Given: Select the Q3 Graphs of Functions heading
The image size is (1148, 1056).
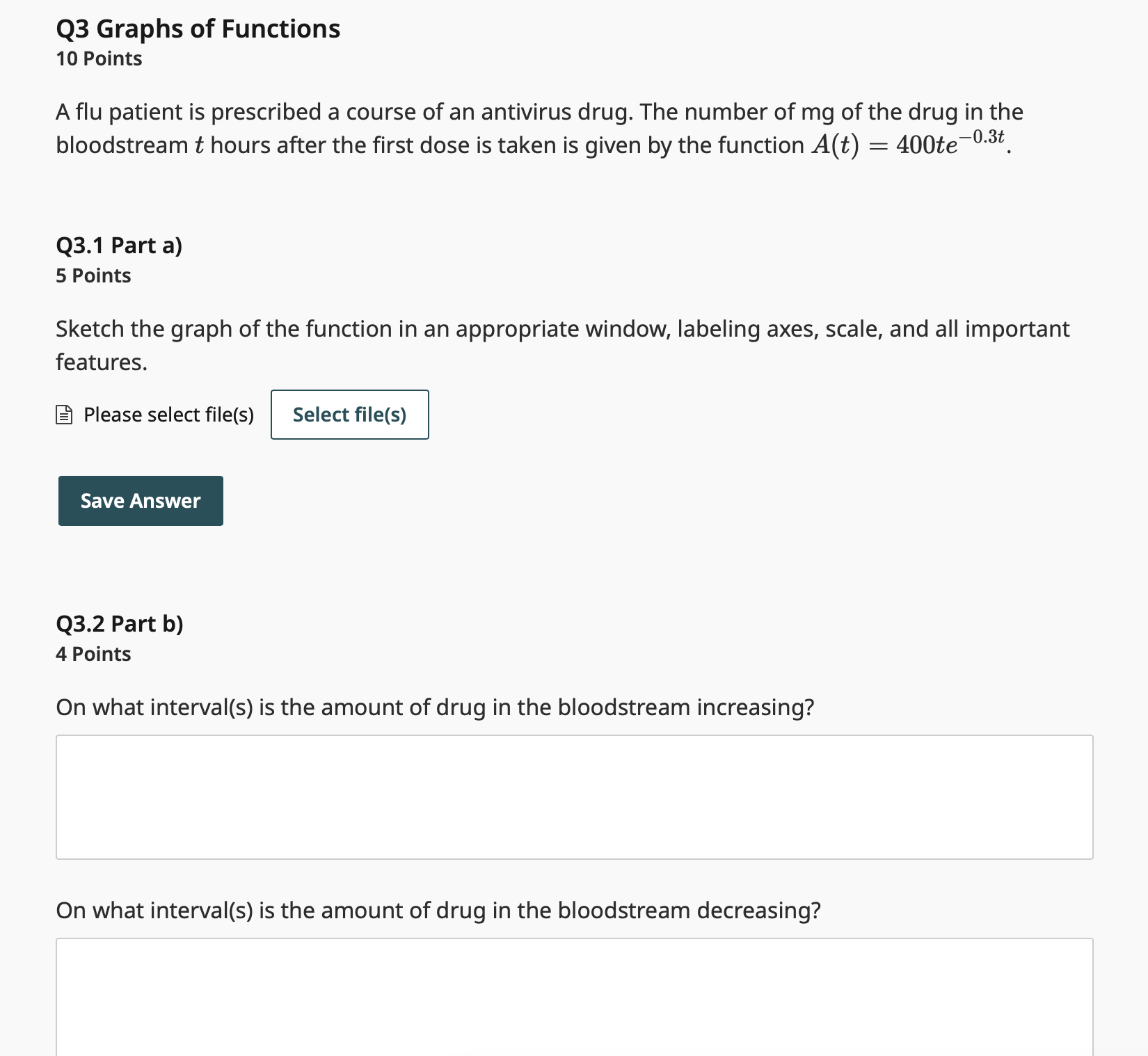Looking at the screenshot, I should 198,29.
